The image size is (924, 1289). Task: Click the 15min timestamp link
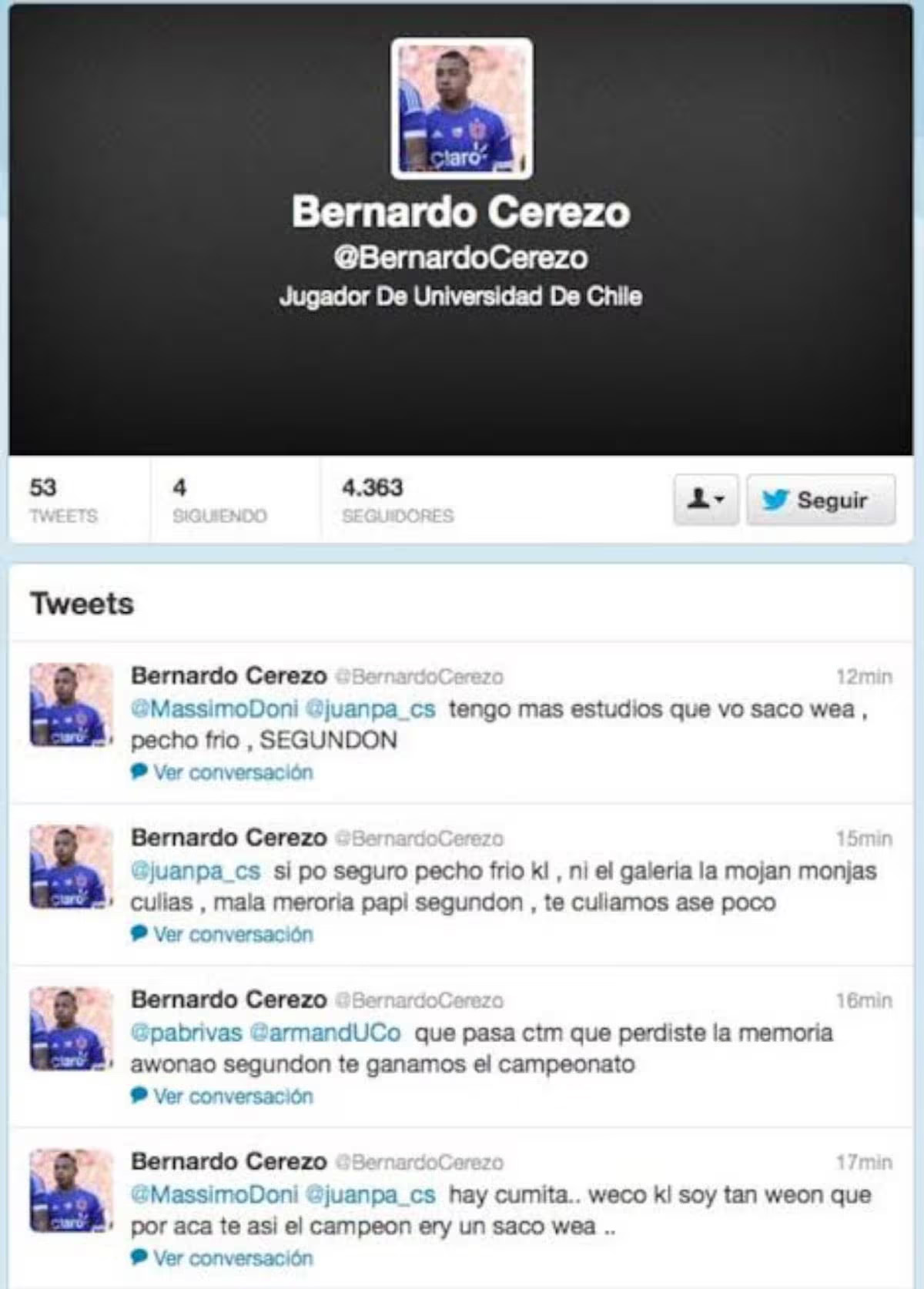click(864, 838)
